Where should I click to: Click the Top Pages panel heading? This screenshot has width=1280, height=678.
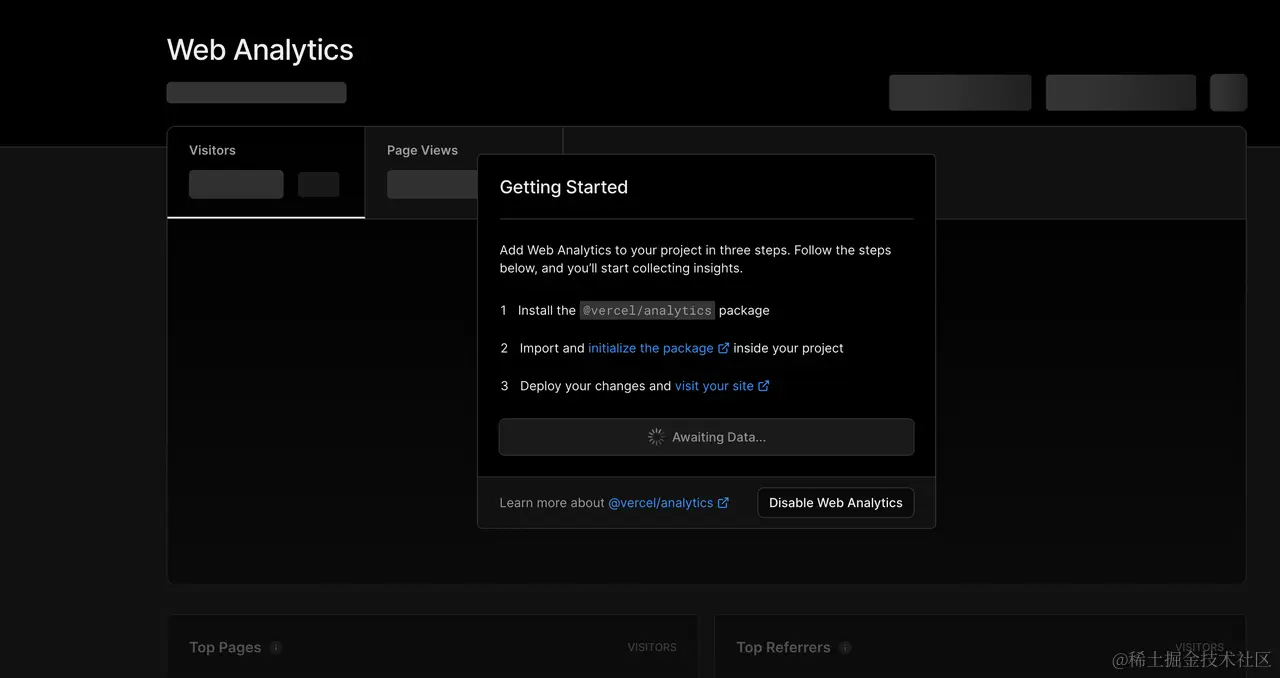pyautogui.click(x=225, y=647)
